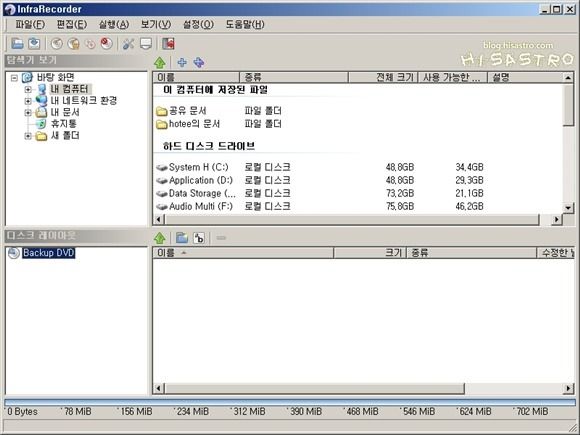580x435 pixels.
Task: Click the Data Storage drive icon
Action: (x=162, y=193)
